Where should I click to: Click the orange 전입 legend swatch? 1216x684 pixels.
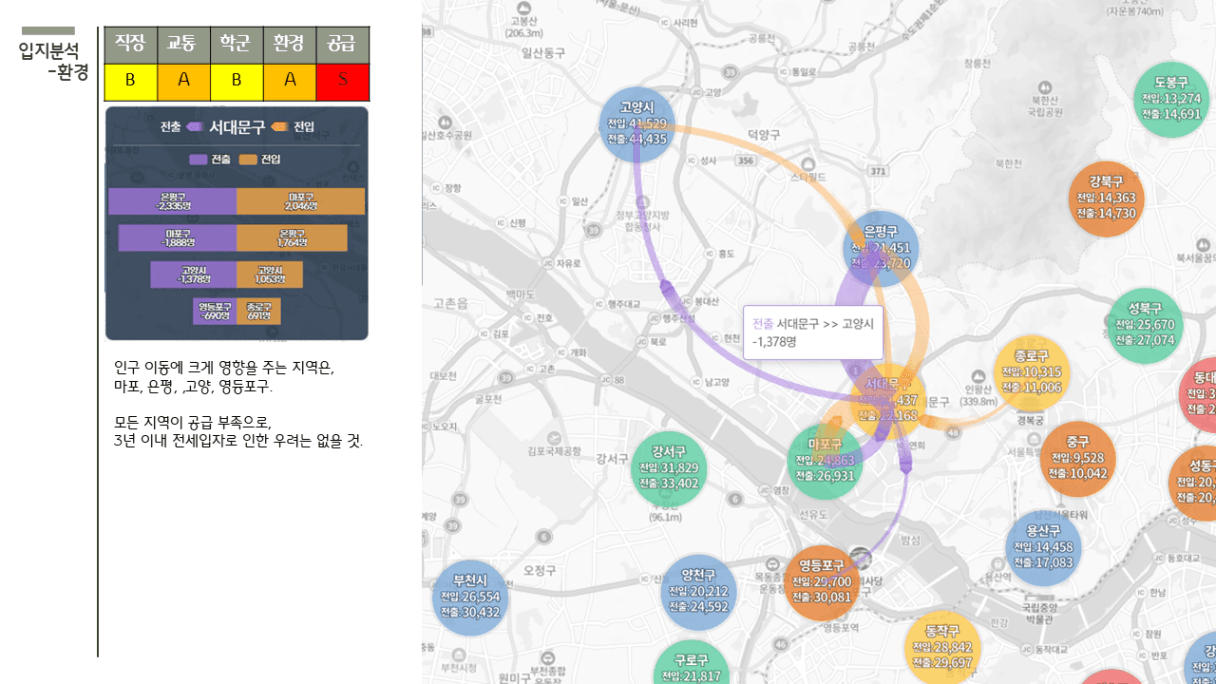pyautogui.click(x=248, y=159)
